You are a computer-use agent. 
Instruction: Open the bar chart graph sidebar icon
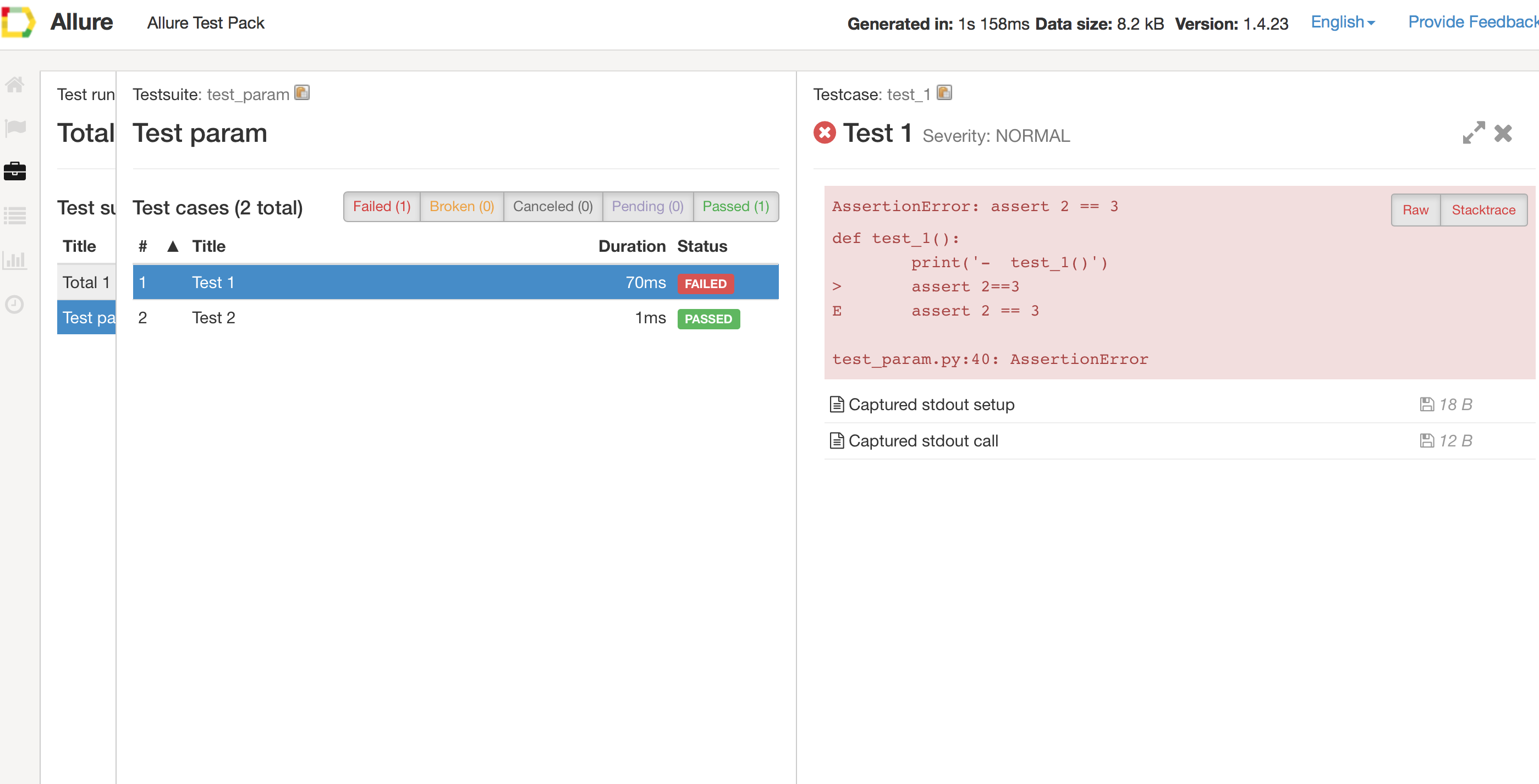tap(15, 261)
